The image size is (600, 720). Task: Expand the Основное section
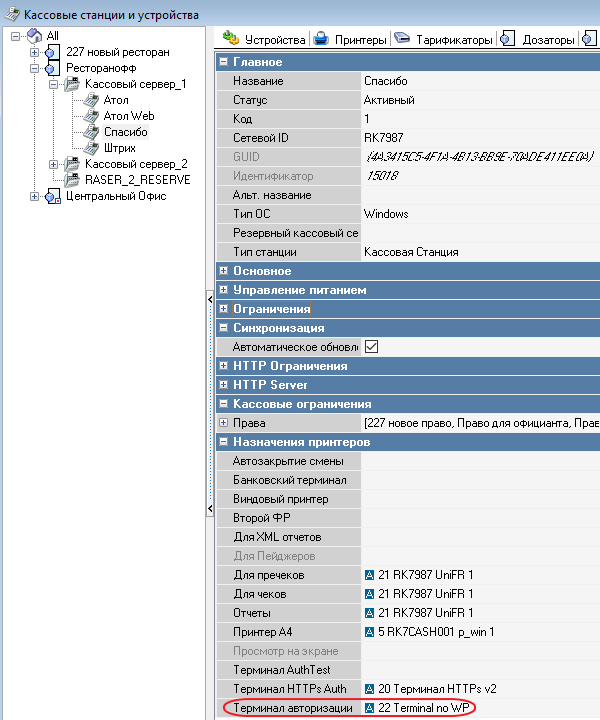(x=223, y=271)
